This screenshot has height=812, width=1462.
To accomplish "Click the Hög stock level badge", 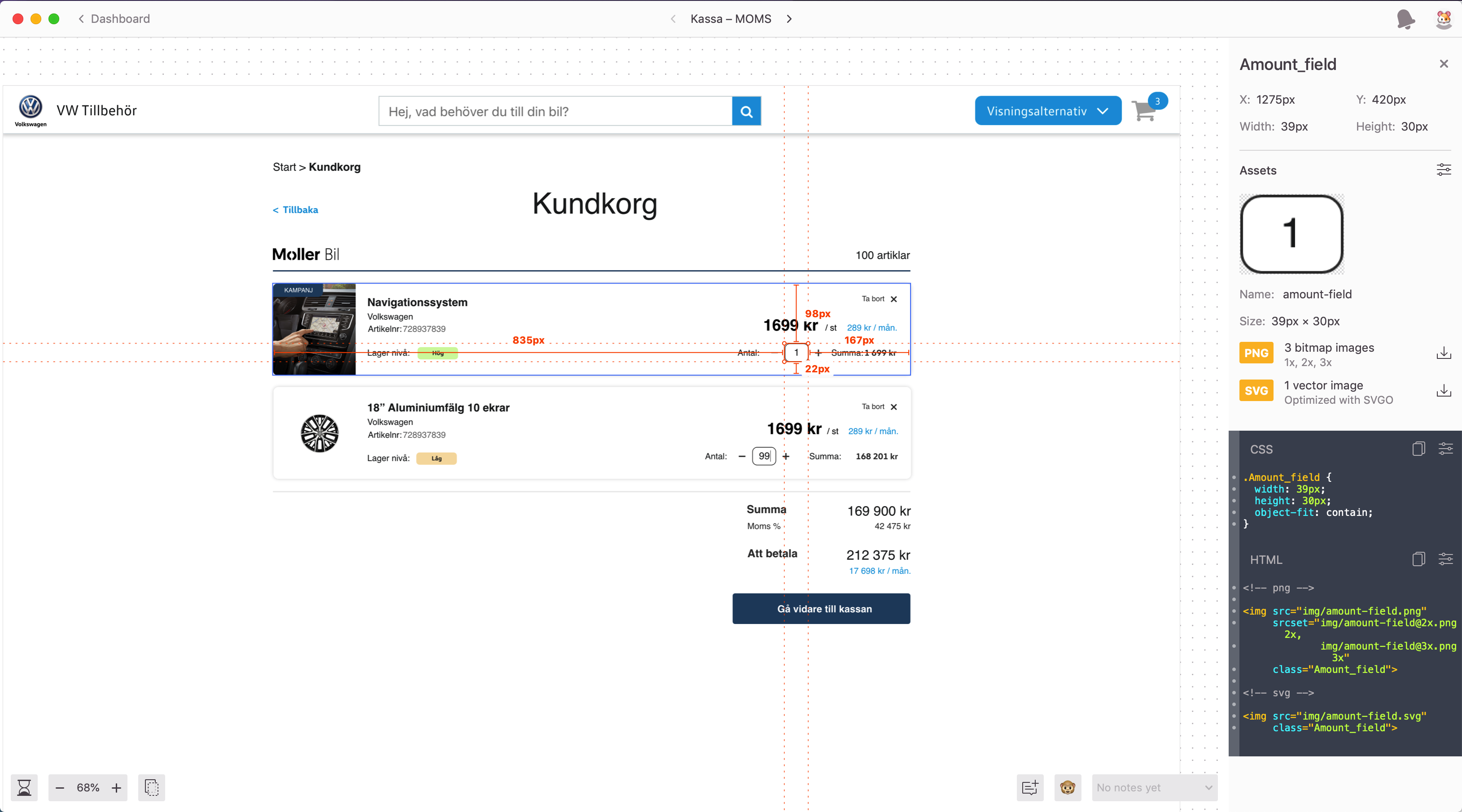I will [x=438, y=353].
